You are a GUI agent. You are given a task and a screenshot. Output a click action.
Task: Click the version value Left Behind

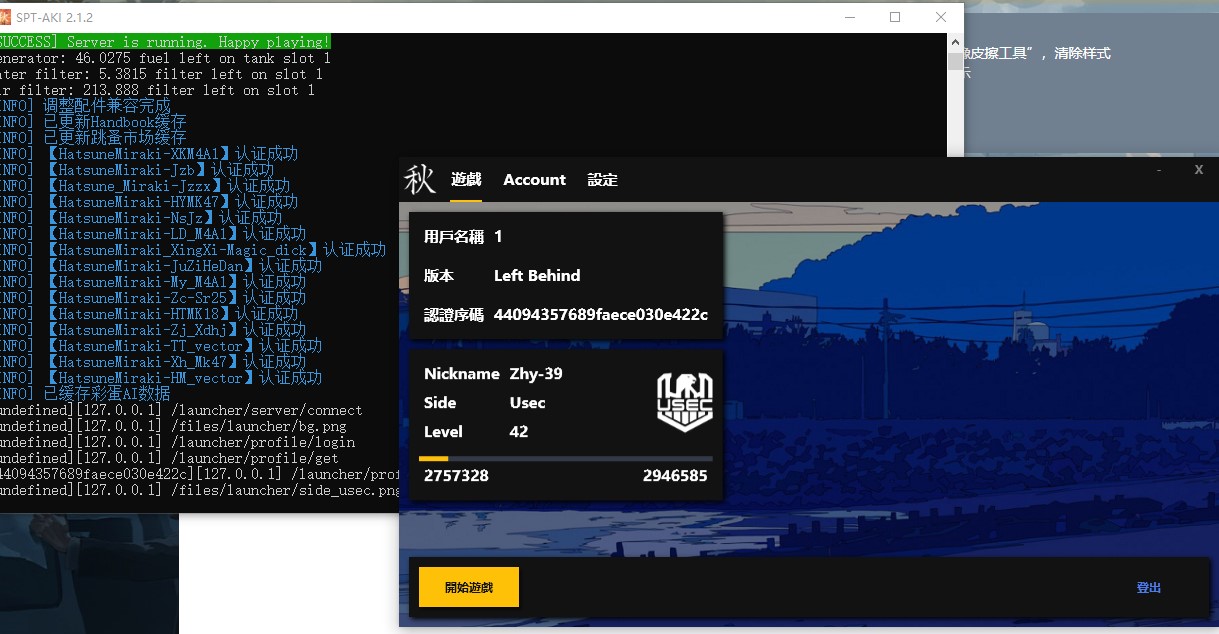537,276
